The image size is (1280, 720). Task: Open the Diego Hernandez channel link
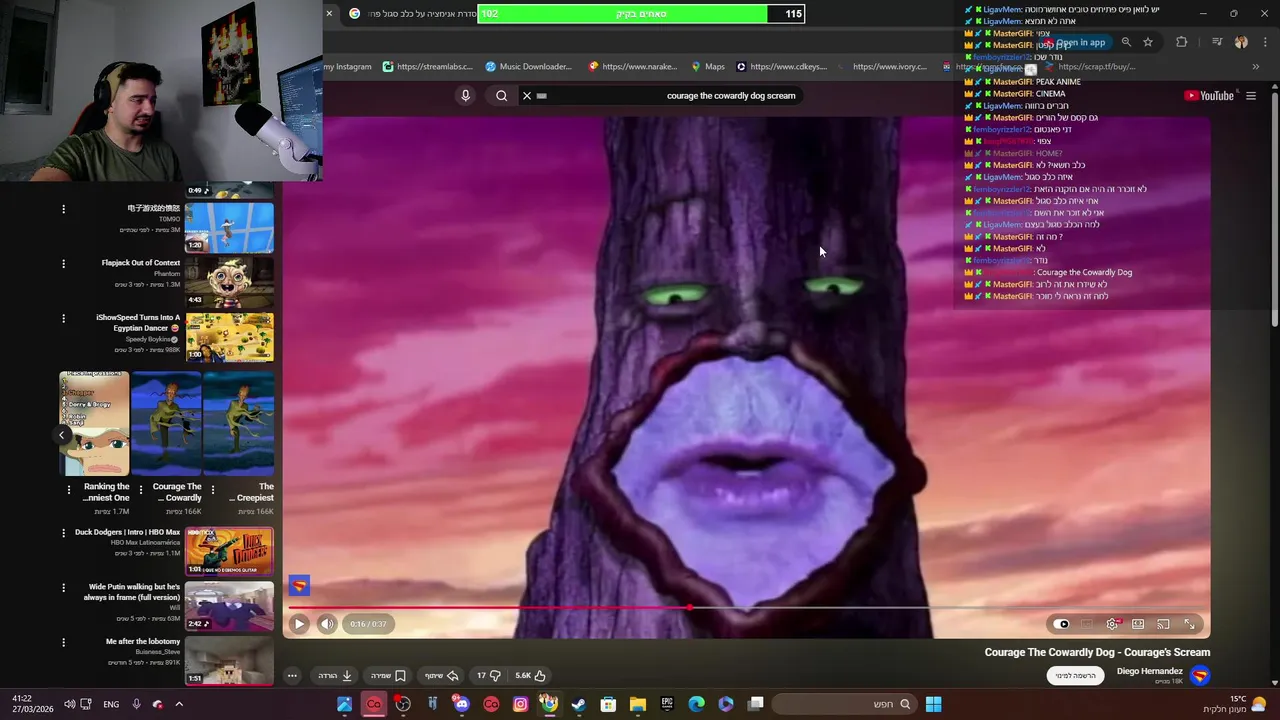click(x=1149, y=671)
